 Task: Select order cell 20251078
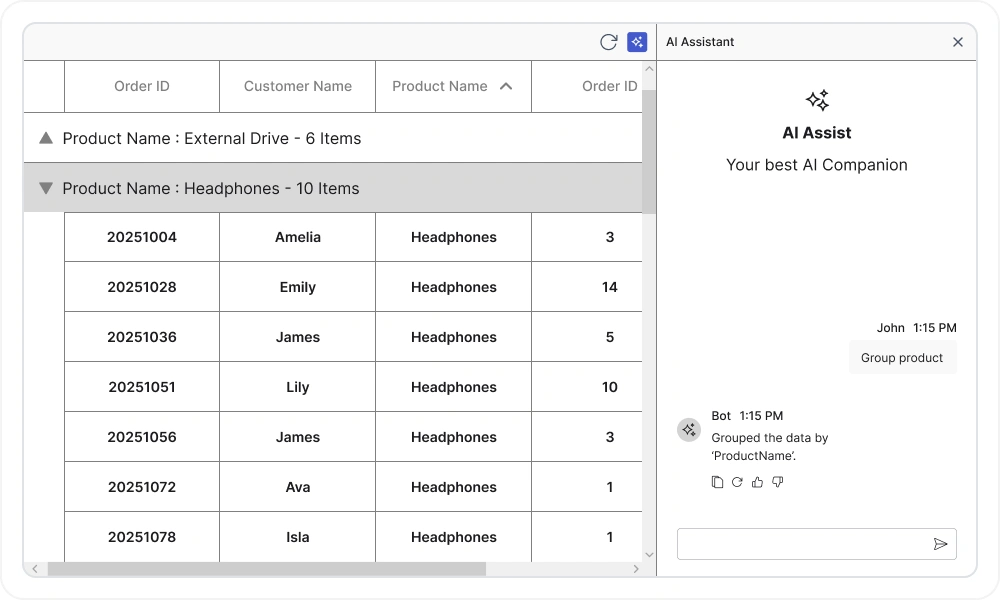(x=142, y=537)
